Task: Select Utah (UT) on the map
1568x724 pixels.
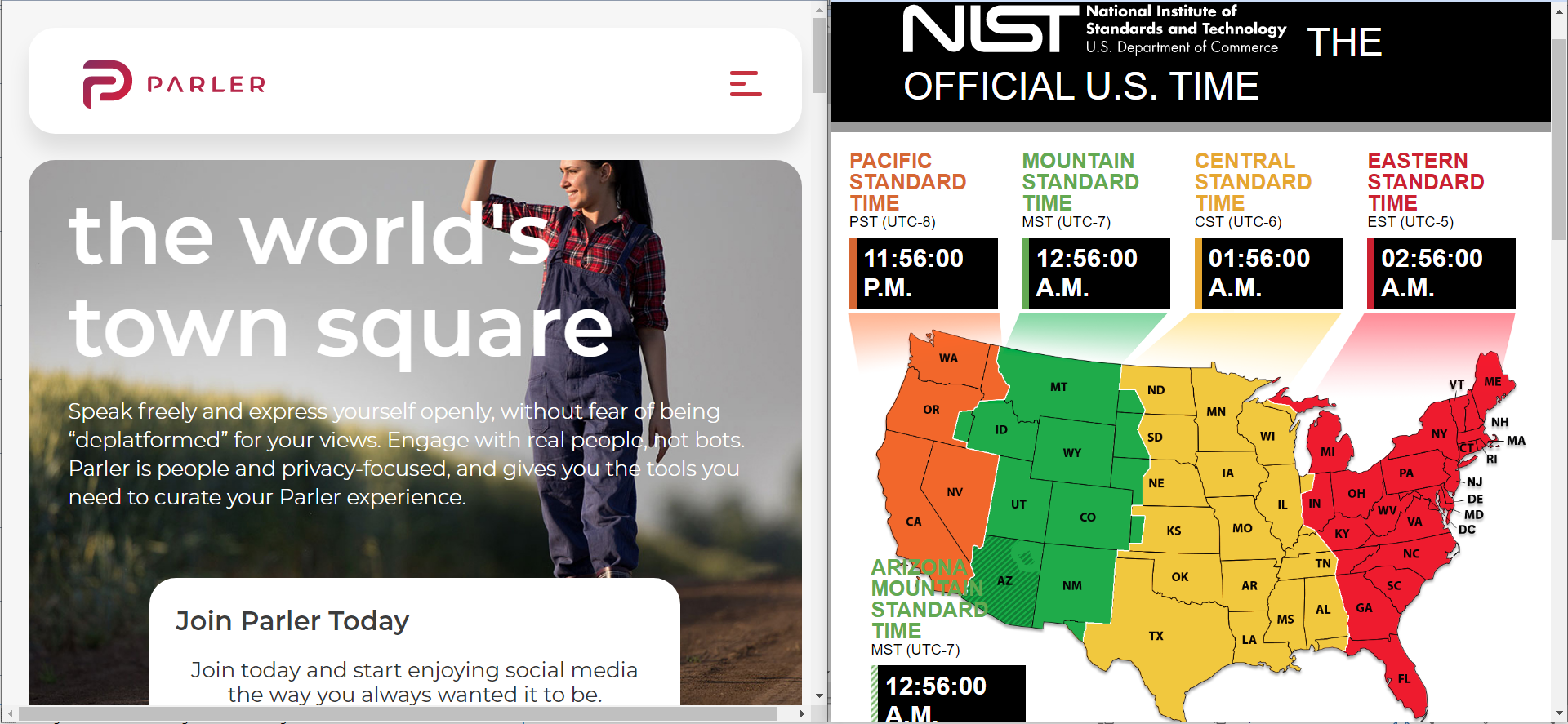Action: tap(1018, 504)
